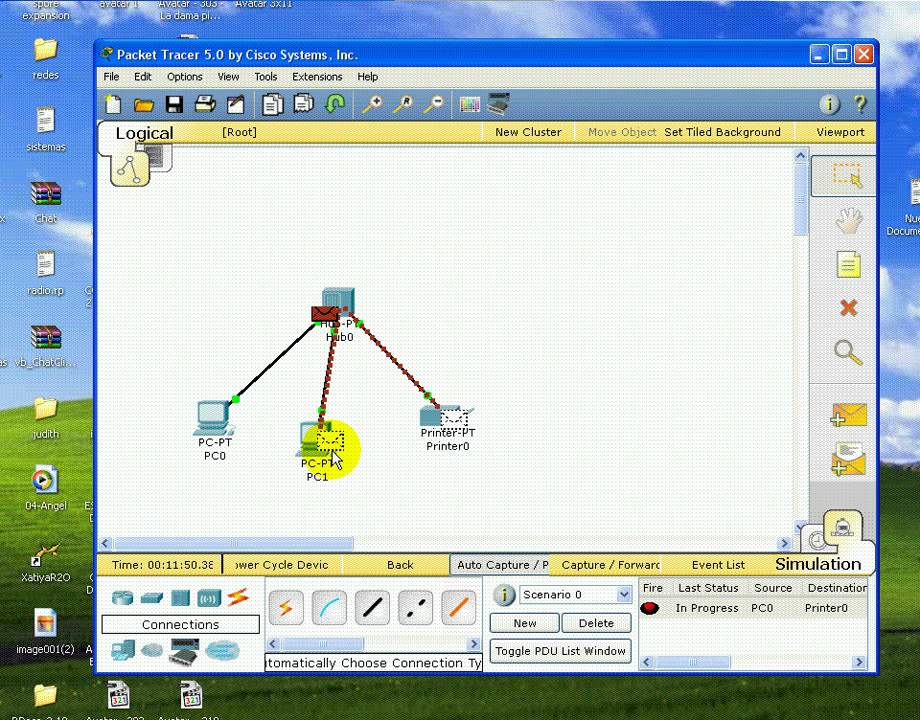The width and height of the screenshot is (920, 720).
Task: Open a file with the folder icon
Action: 143,105
